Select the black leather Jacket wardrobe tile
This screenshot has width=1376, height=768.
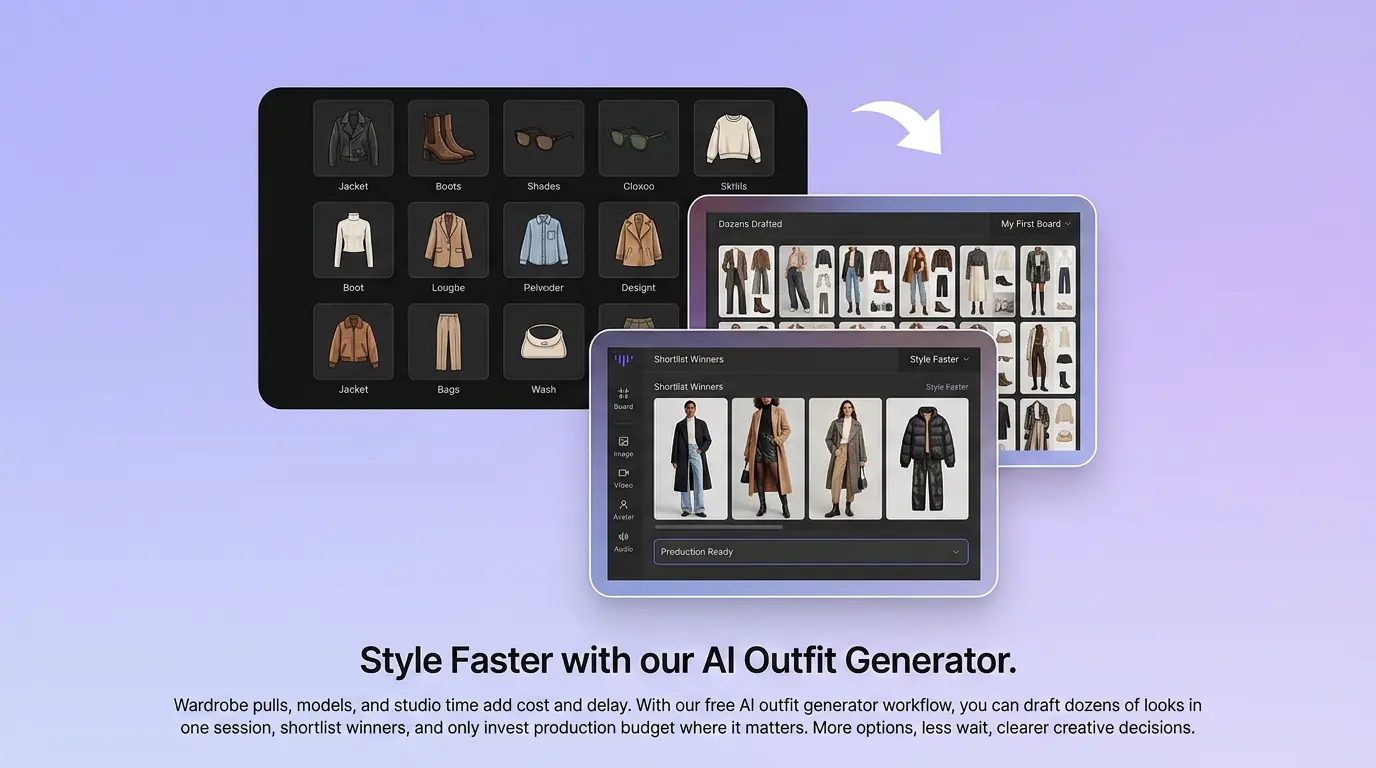pyautogui.click(x=353, y=138)
